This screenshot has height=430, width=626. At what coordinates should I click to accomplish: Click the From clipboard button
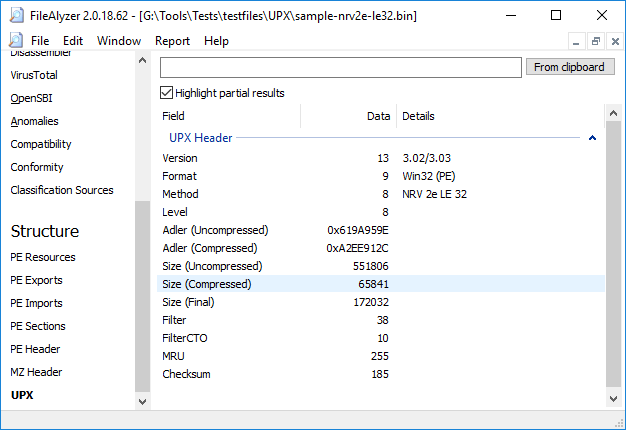tap(568, 67)
